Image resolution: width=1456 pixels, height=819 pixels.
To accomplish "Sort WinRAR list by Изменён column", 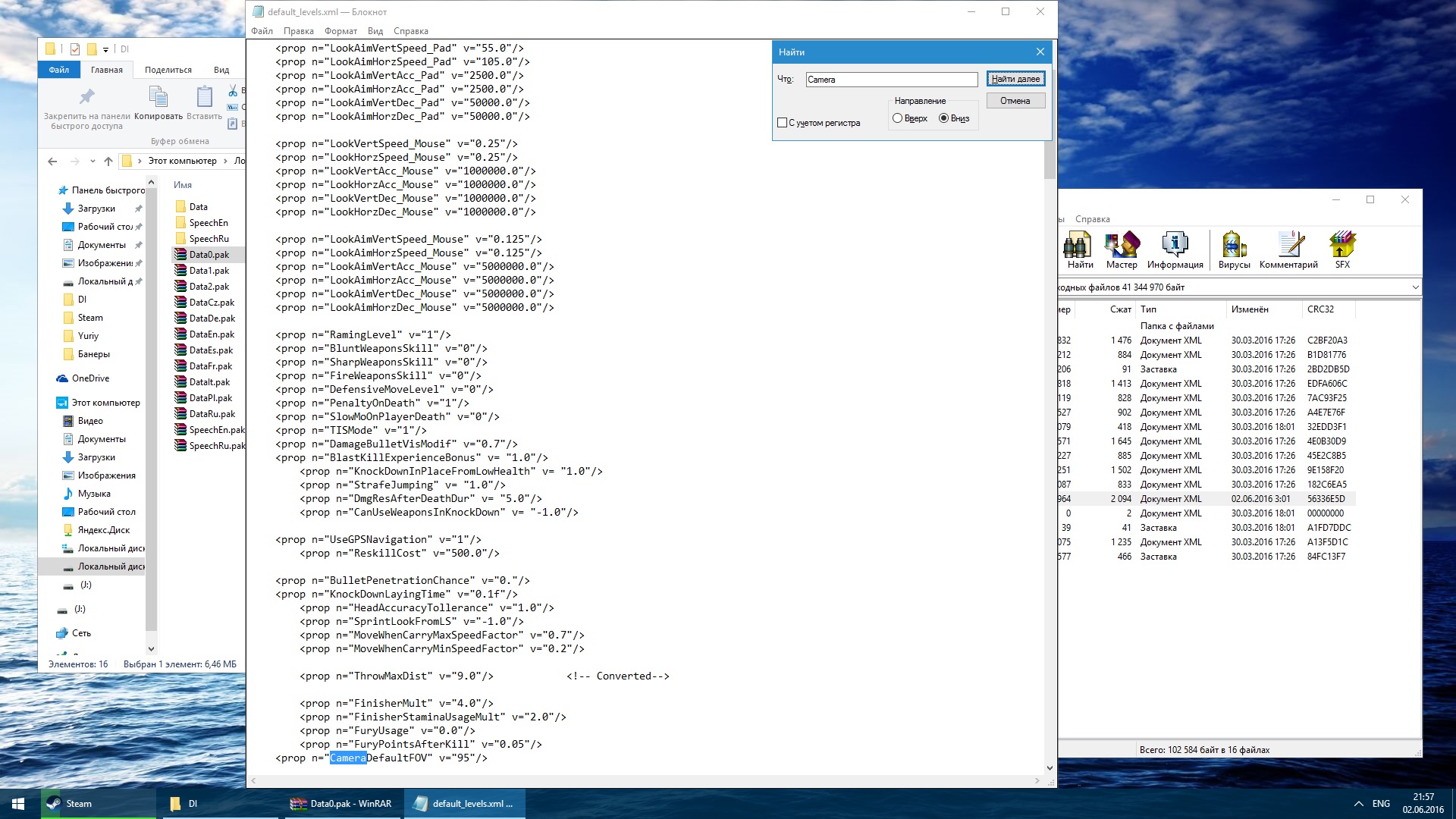I will 1264,309.
